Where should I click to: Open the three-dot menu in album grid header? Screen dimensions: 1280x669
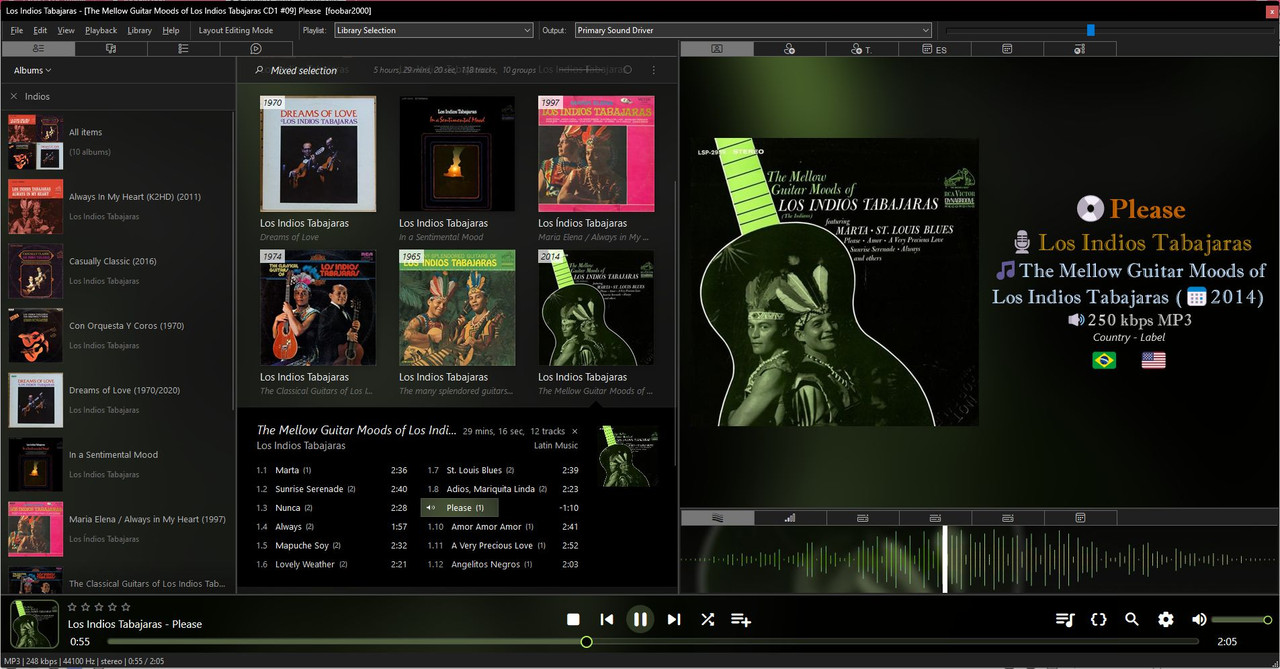coord(654,70)
